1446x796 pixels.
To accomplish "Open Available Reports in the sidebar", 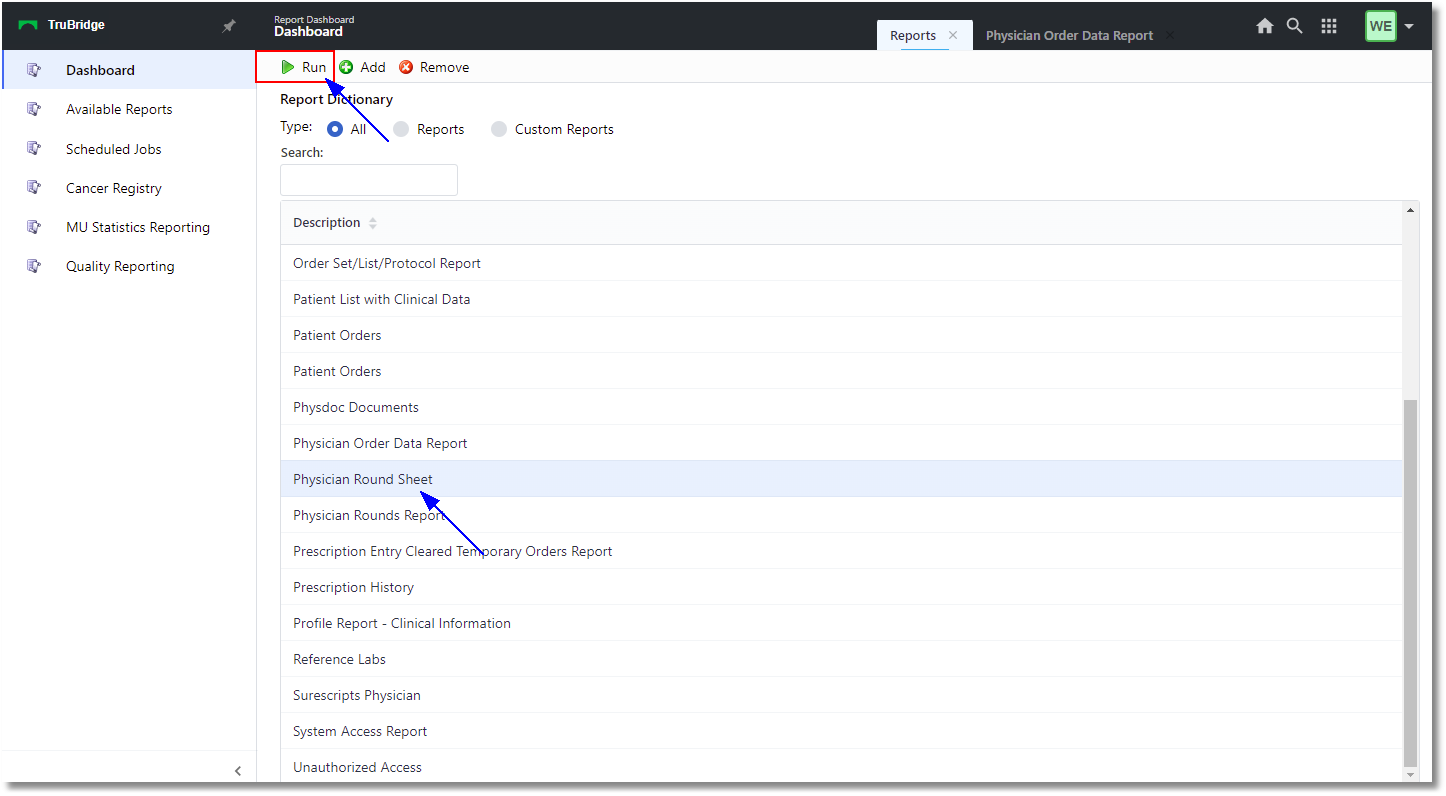I will (x=119, y=109).
